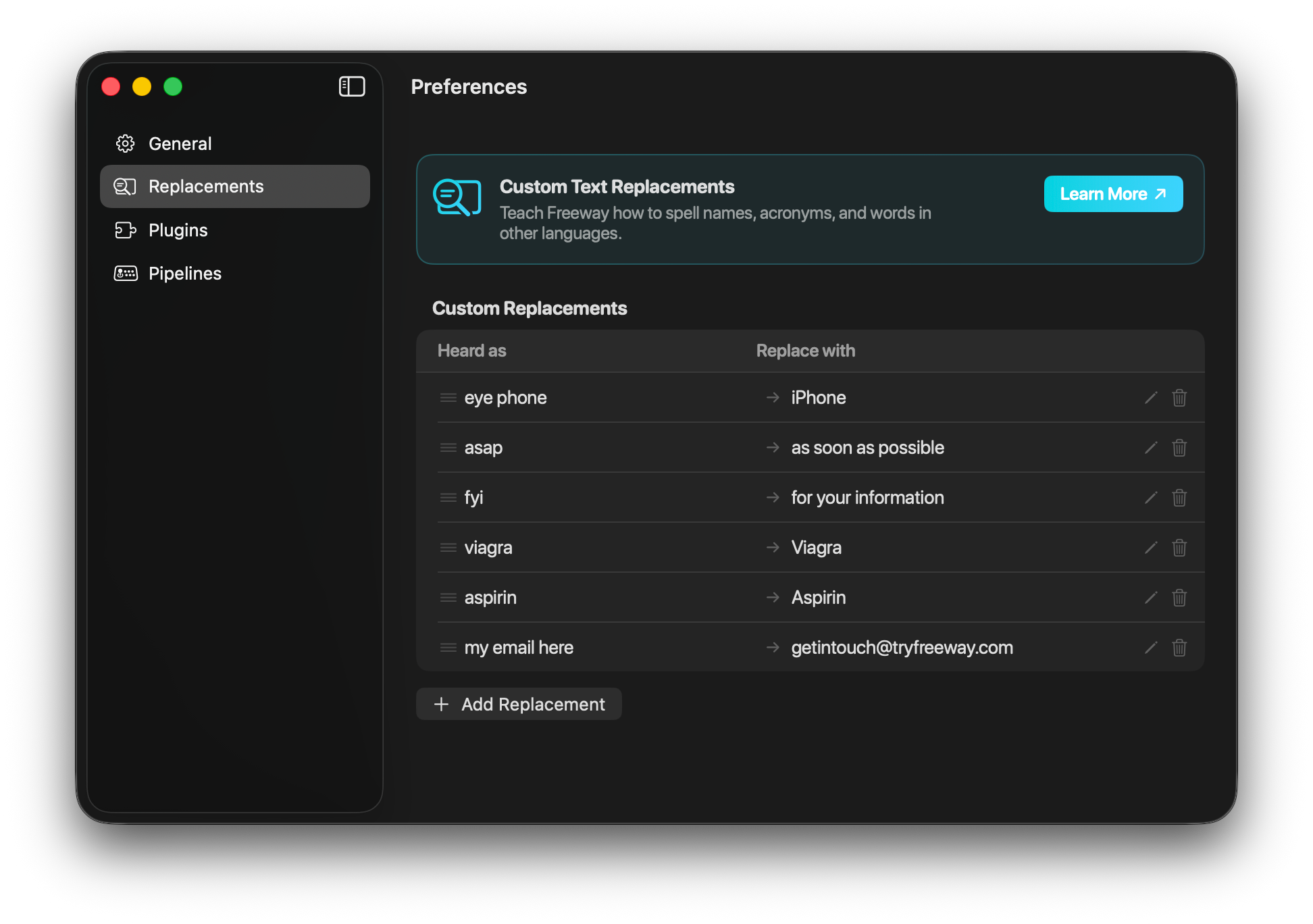Click drag handle of eye phone row

(448, 398)
